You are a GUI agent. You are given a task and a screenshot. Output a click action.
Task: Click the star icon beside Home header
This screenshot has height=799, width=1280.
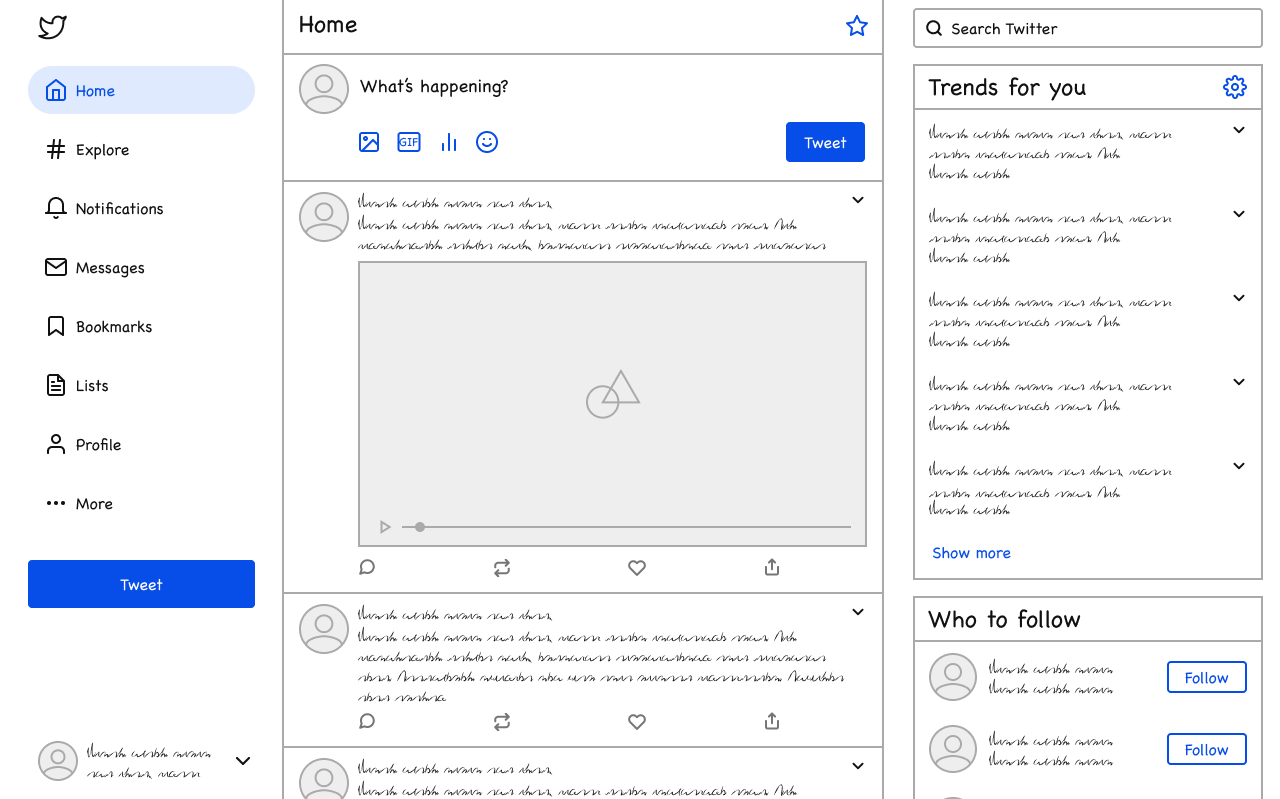[x=857, y=26]
